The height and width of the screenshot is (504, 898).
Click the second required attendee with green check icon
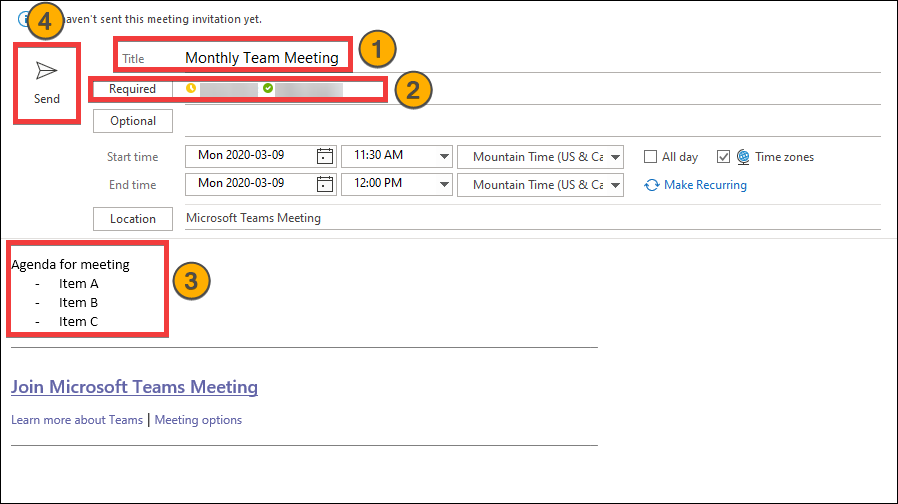click(x=302, y=89)
